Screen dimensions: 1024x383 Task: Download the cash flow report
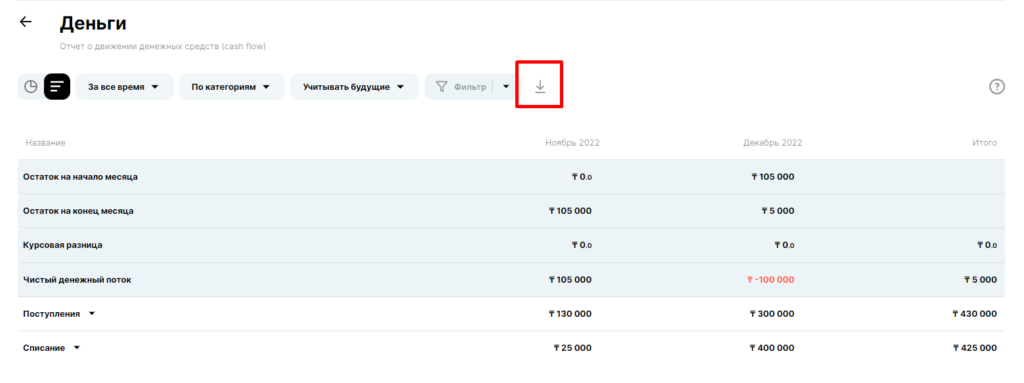539,86
